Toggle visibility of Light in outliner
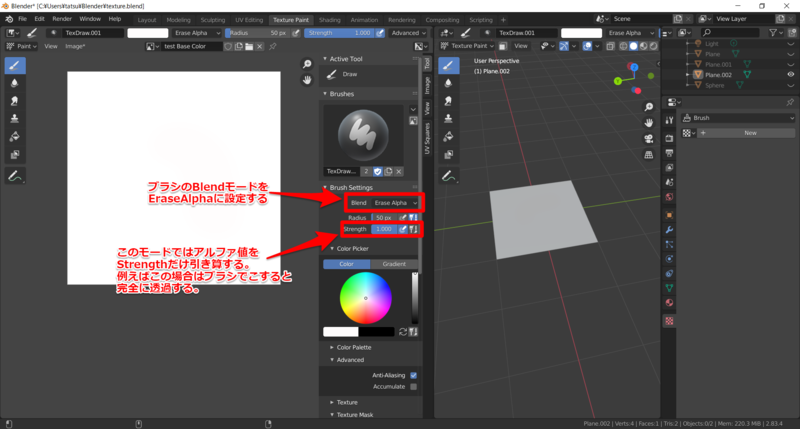800x429 pixels. tap(791, 44)
